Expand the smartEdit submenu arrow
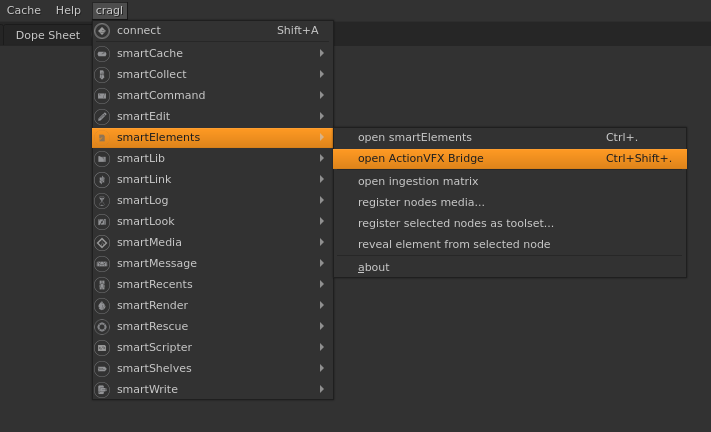This screenshot has height=432, width=711. [321, 116]
